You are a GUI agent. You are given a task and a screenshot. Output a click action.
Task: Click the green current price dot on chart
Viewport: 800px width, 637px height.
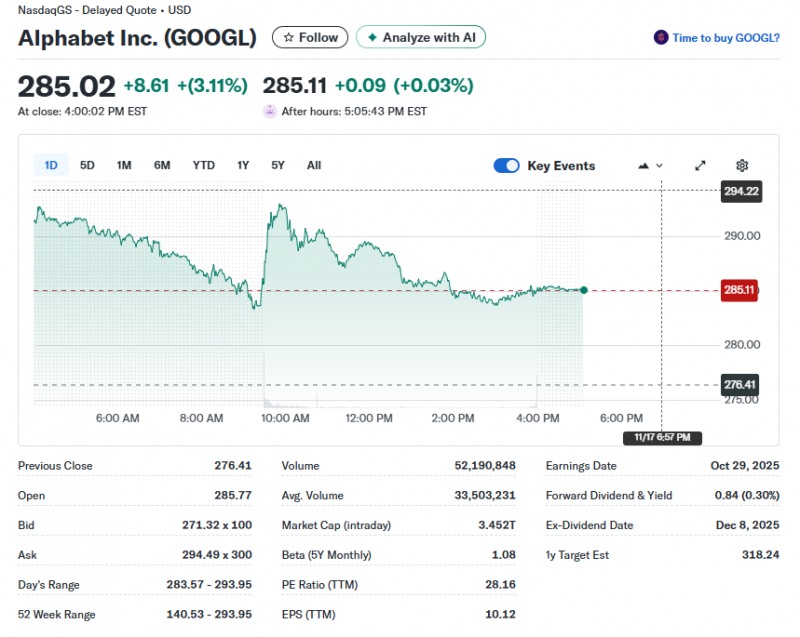[584, 290]
